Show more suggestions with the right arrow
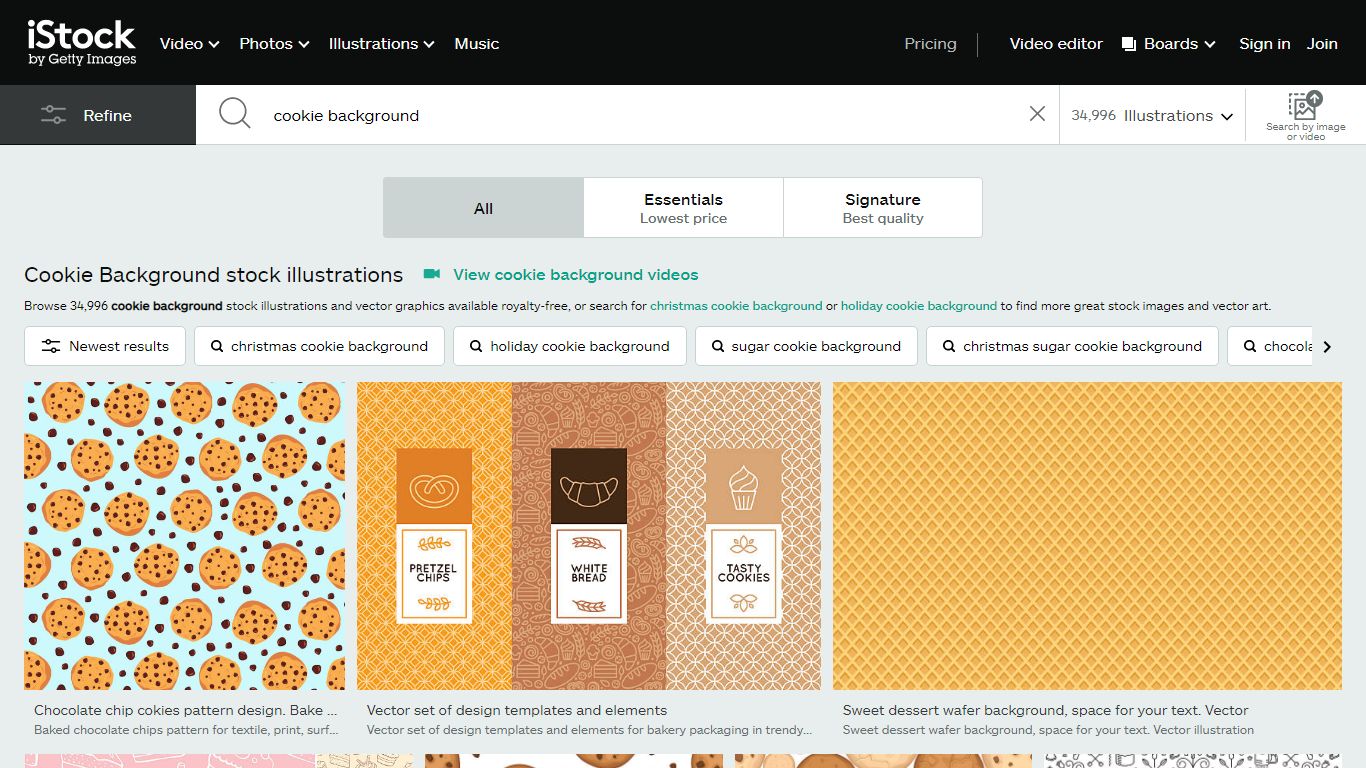Viewport: 1366px width, 768px height. pyautogui.click(x=1327, y=347)
